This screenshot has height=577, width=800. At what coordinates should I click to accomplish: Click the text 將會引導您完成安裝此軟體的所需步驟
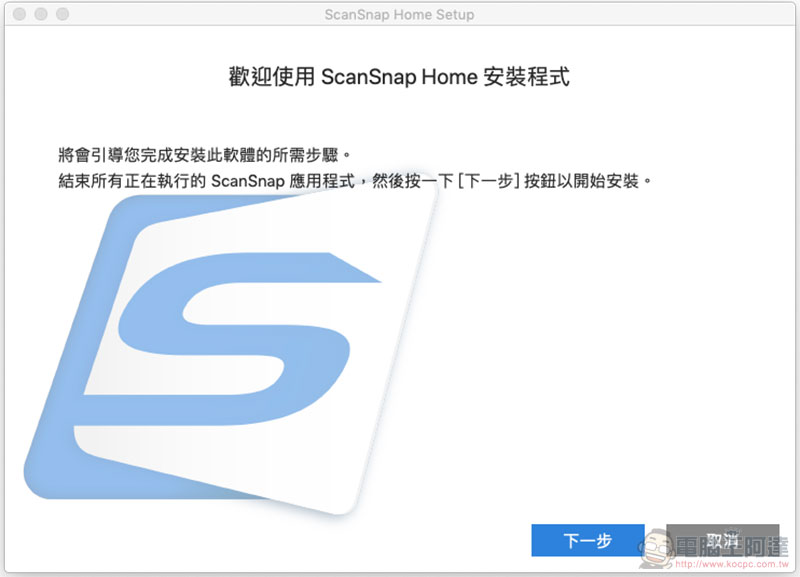coord(205,155)
